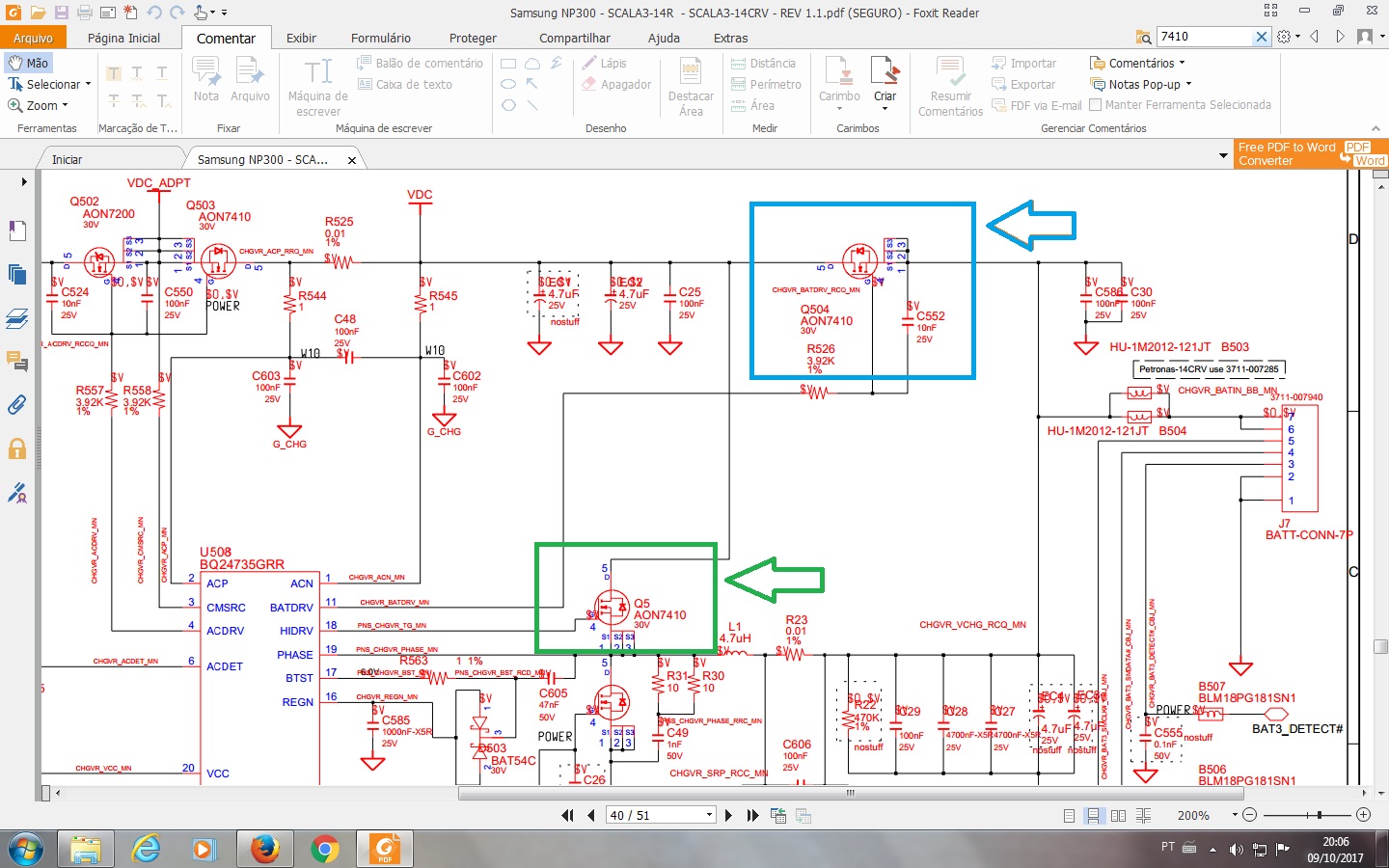Open the 200% zoom level dropdown

click(1235, 815)
